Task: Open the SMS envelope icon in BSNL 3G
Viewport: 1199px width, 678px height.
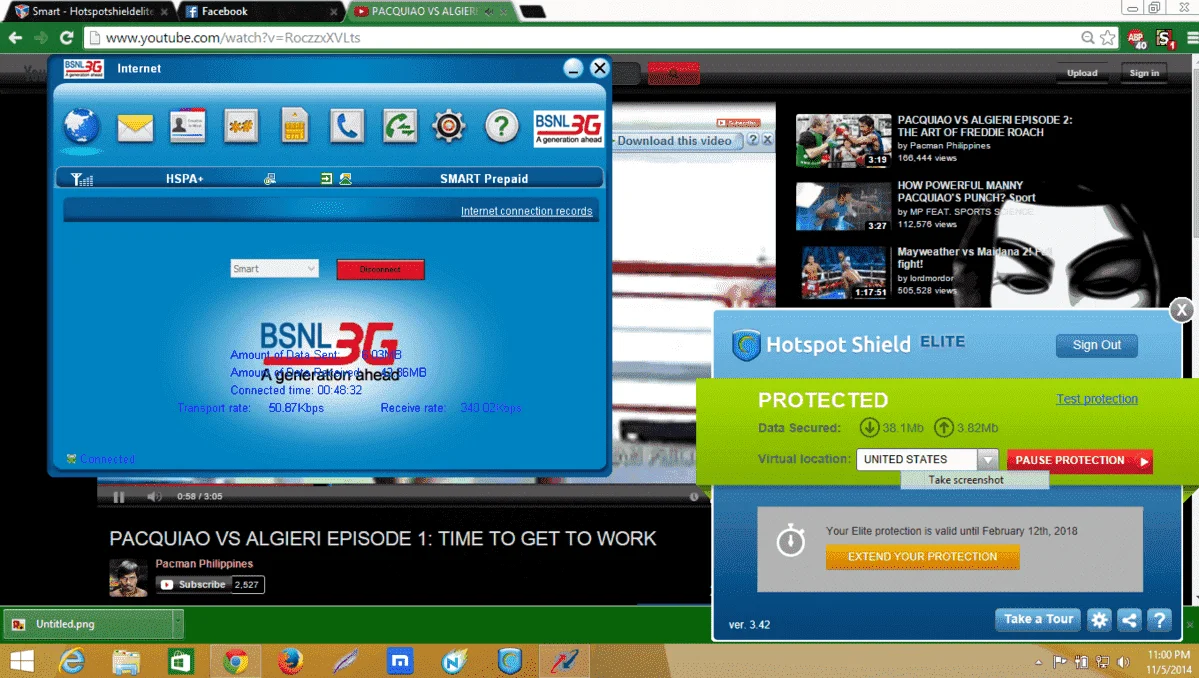Action: tap(135, 127)
